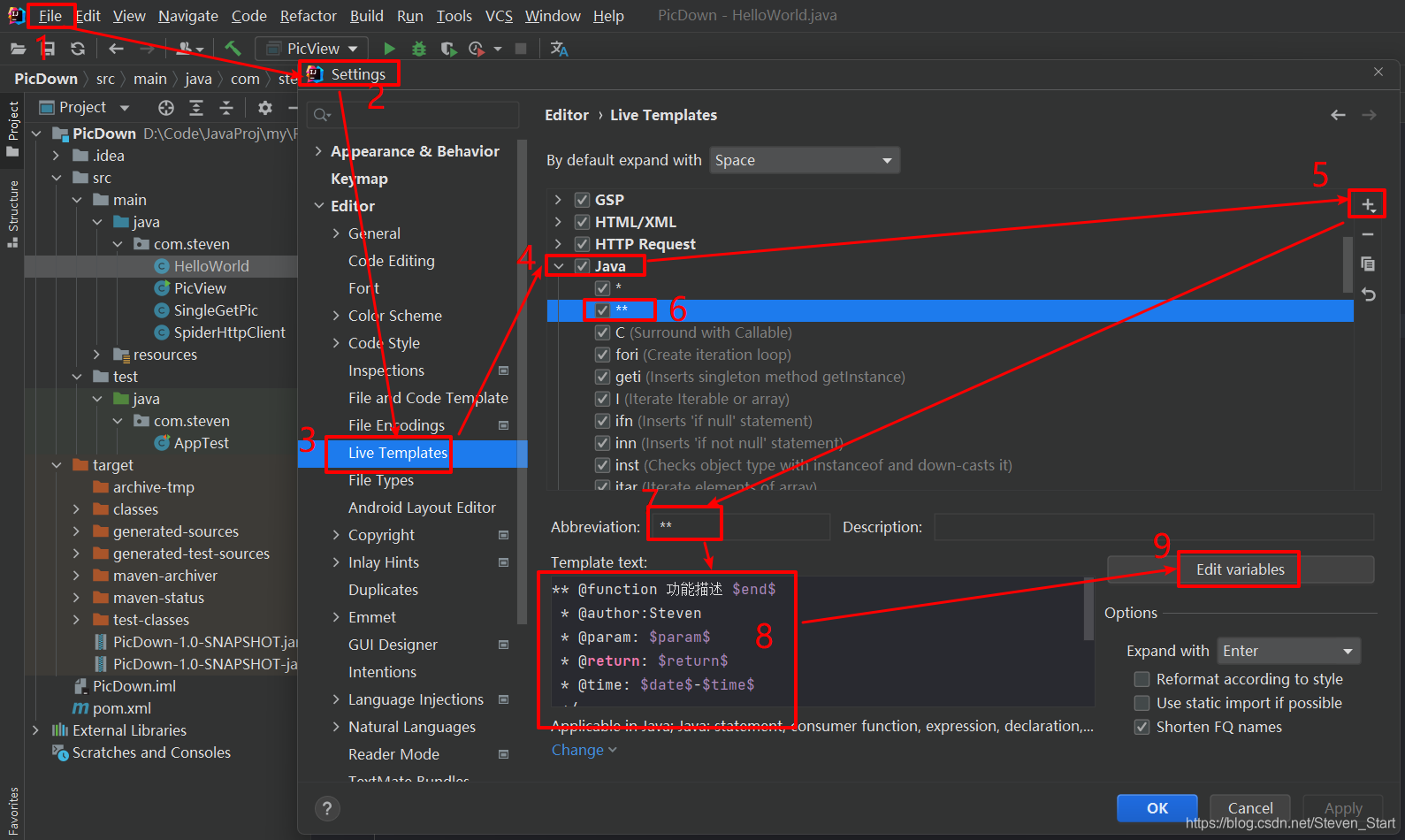
Task: Add a new live template with plus icon
Action: coord(1368,205)
